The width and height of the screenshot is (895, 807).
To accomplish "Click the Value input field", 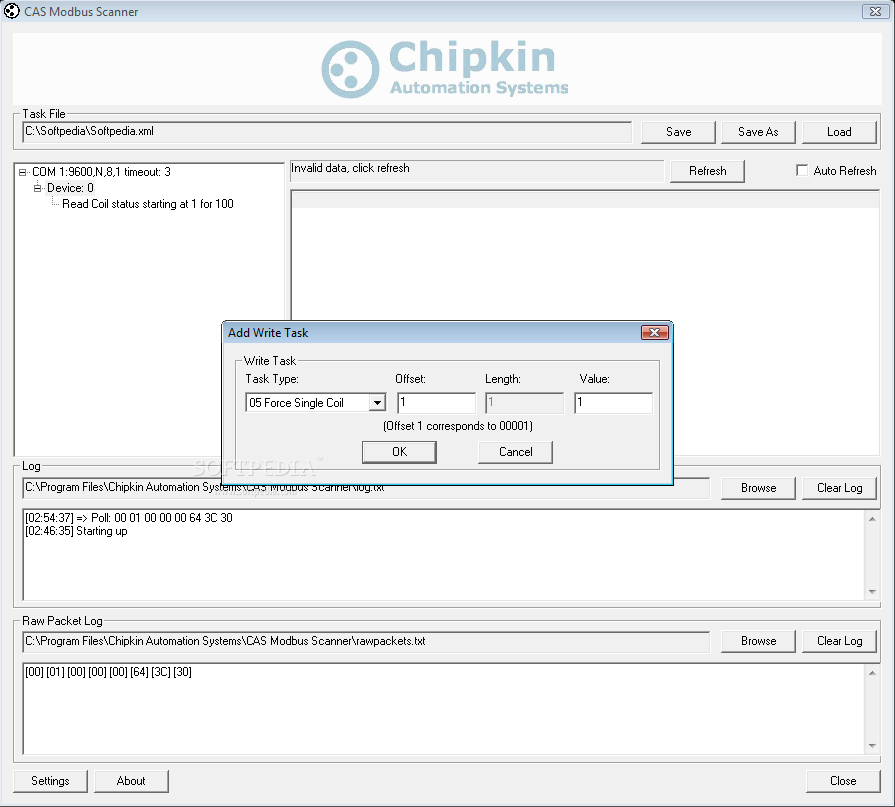I will (x=614, y=403).
